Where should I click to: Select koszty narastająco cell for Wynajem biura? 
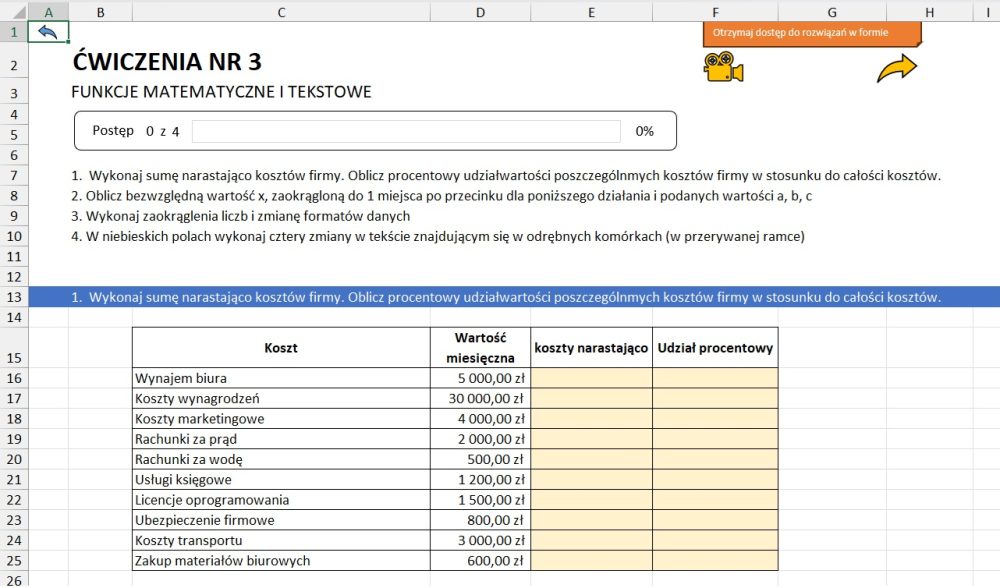click(591, 378)
